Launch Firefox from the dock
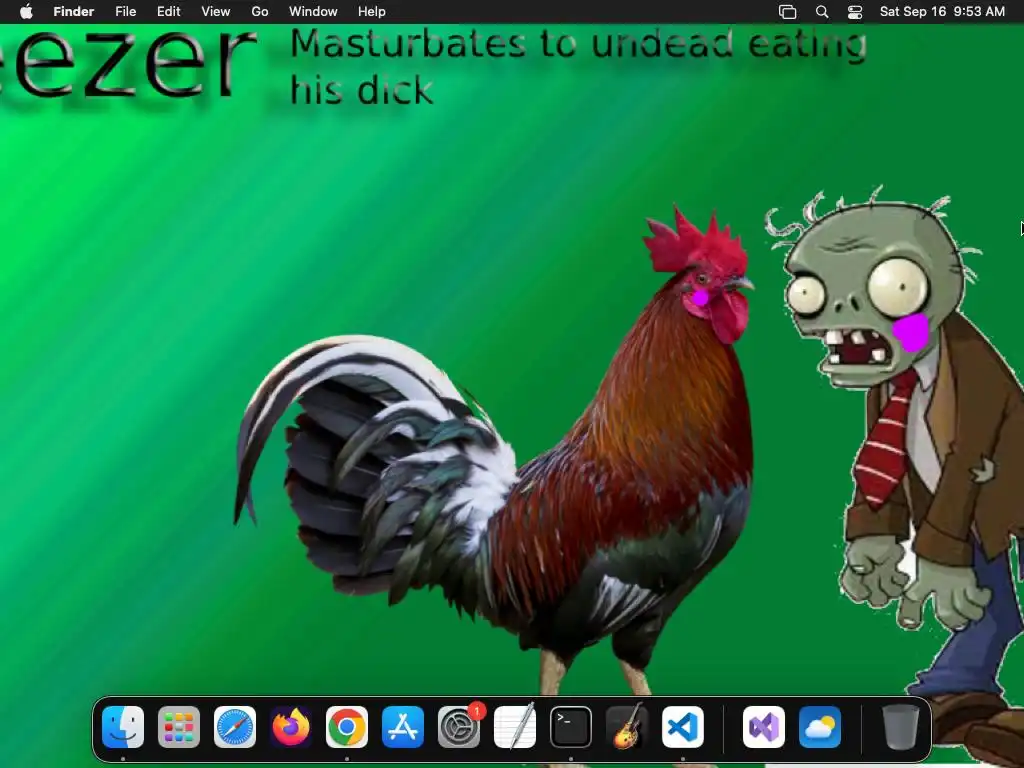The height and width of the screenshot is (768, 1024). [291, 727]
